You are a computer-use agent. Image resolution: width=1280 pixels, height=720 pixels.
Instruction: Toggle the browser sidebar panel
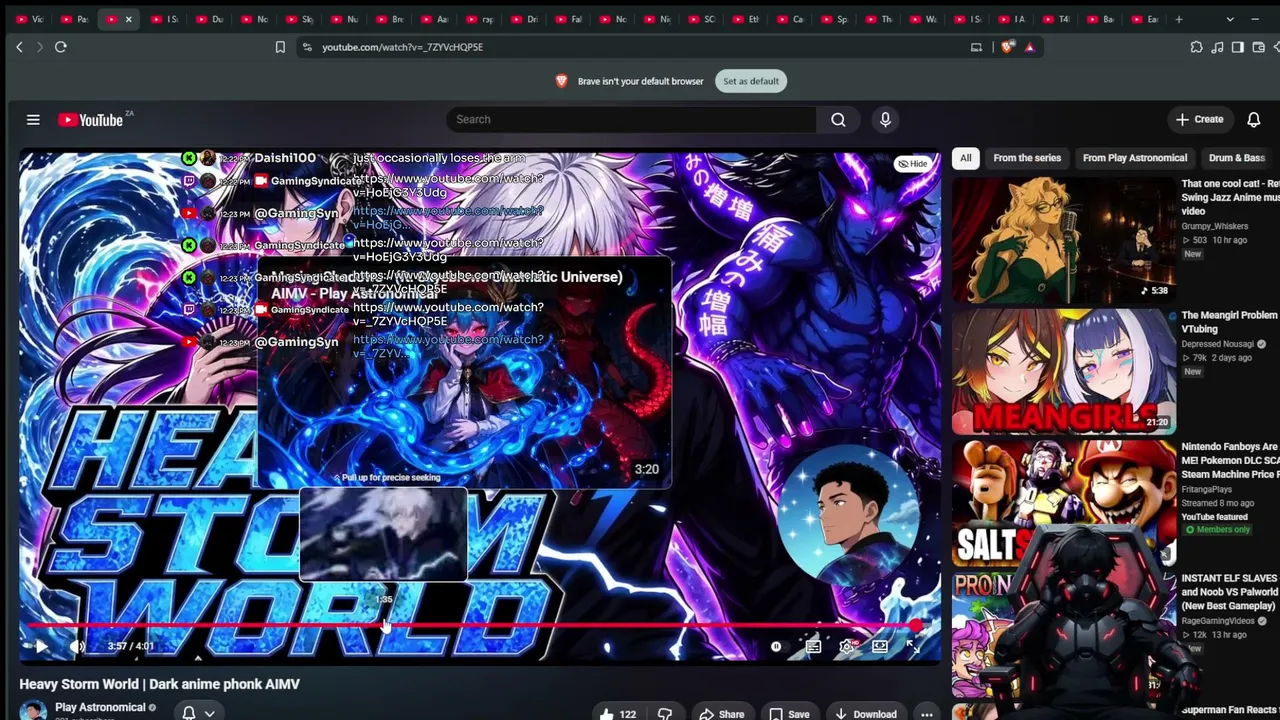click(1238, 47)
